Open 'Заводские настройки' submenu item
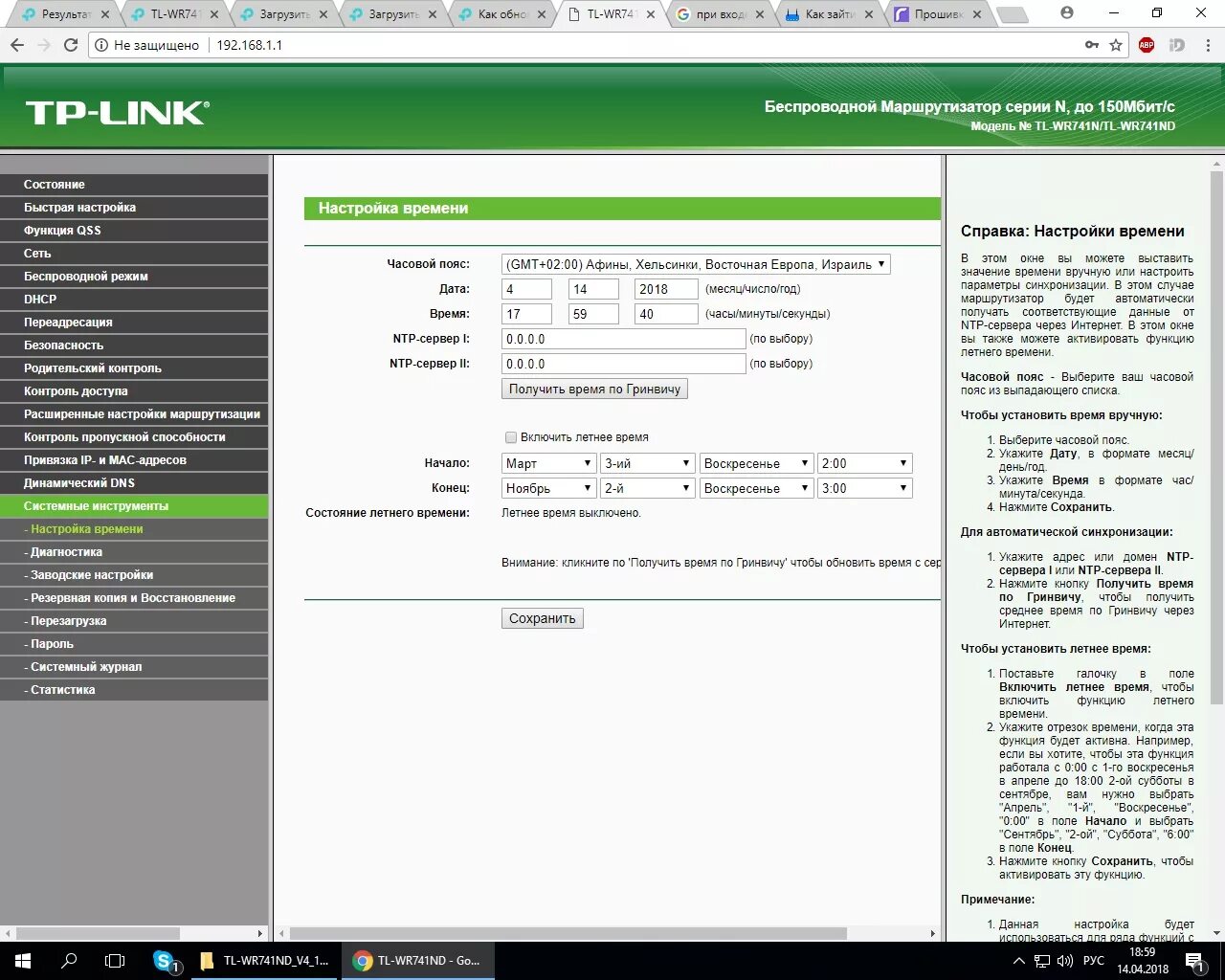This screenshot has height=980, width=1225. [134, 575]
